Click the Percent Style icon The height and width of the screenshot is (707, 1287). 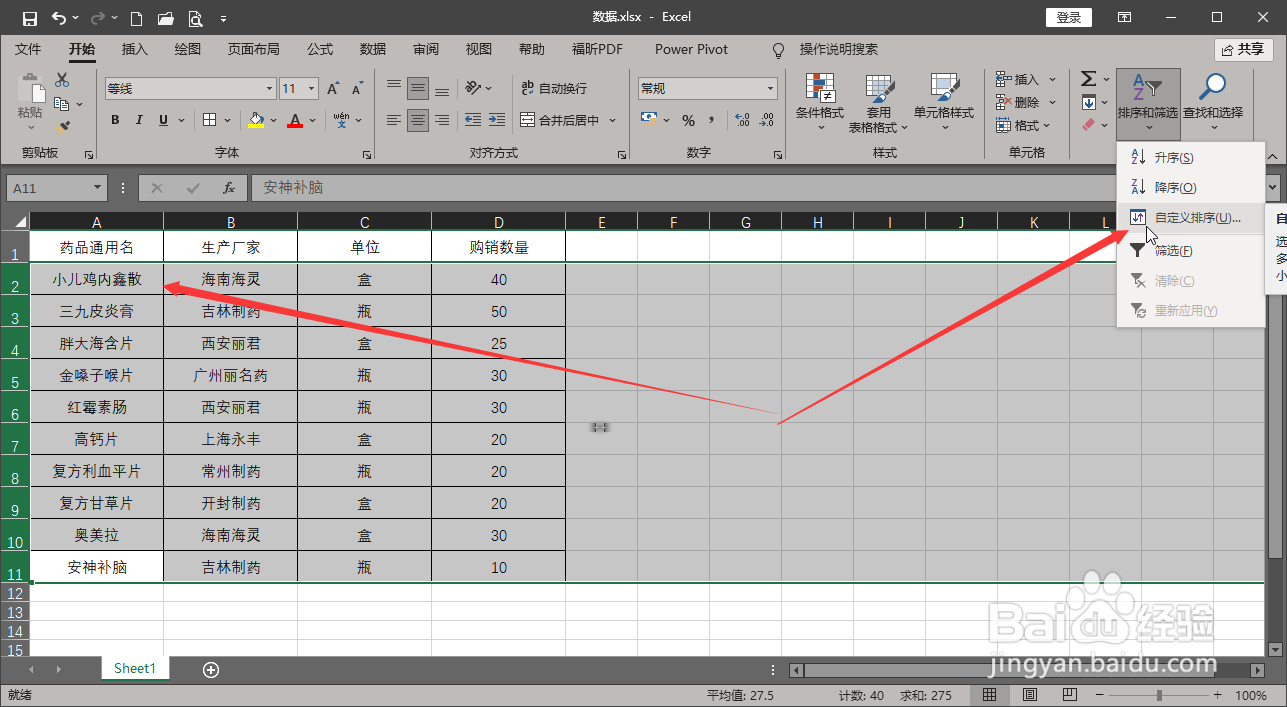[688, 120]
